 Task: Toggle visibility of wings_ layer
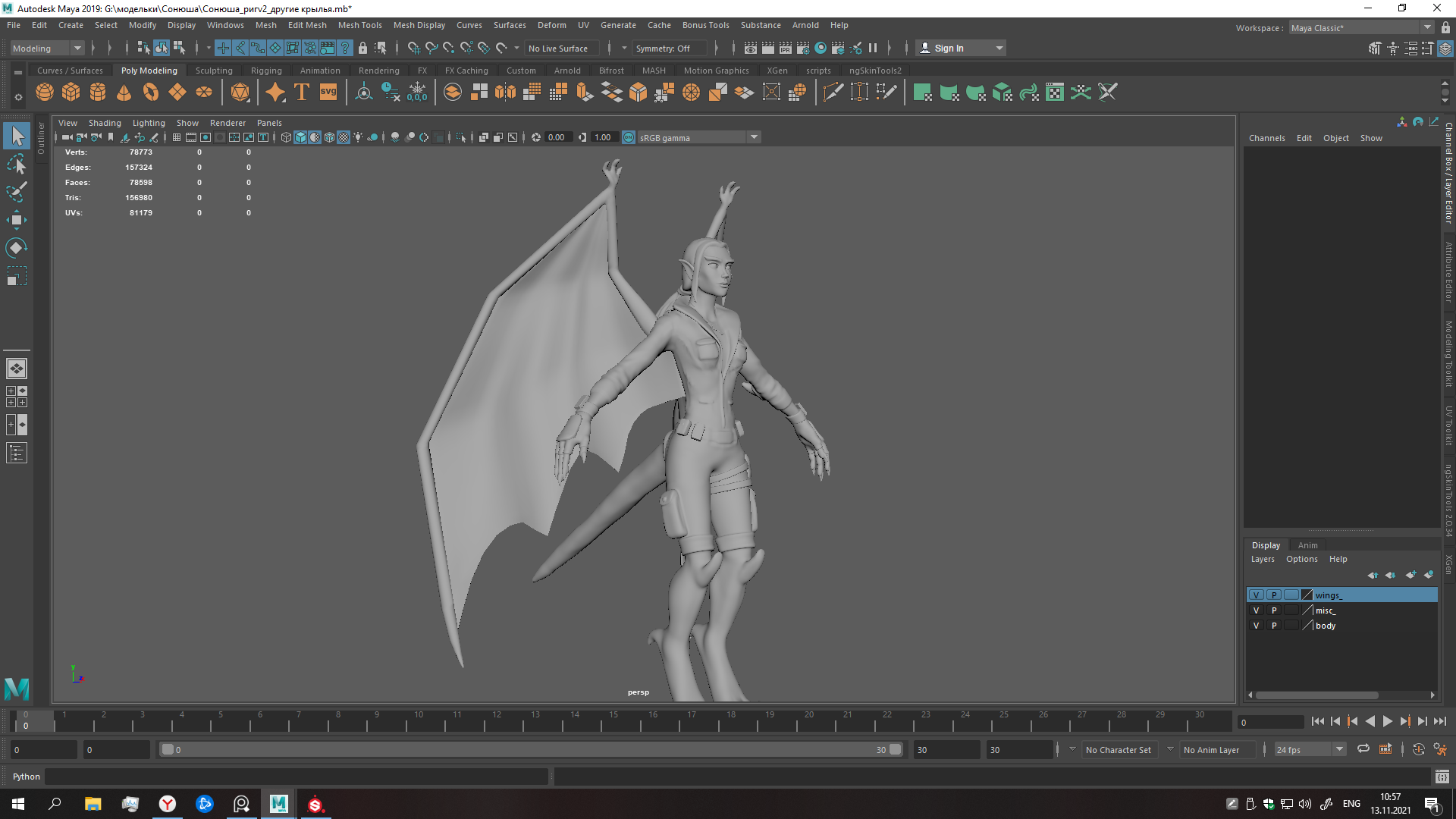click(x=1257, y=595)
